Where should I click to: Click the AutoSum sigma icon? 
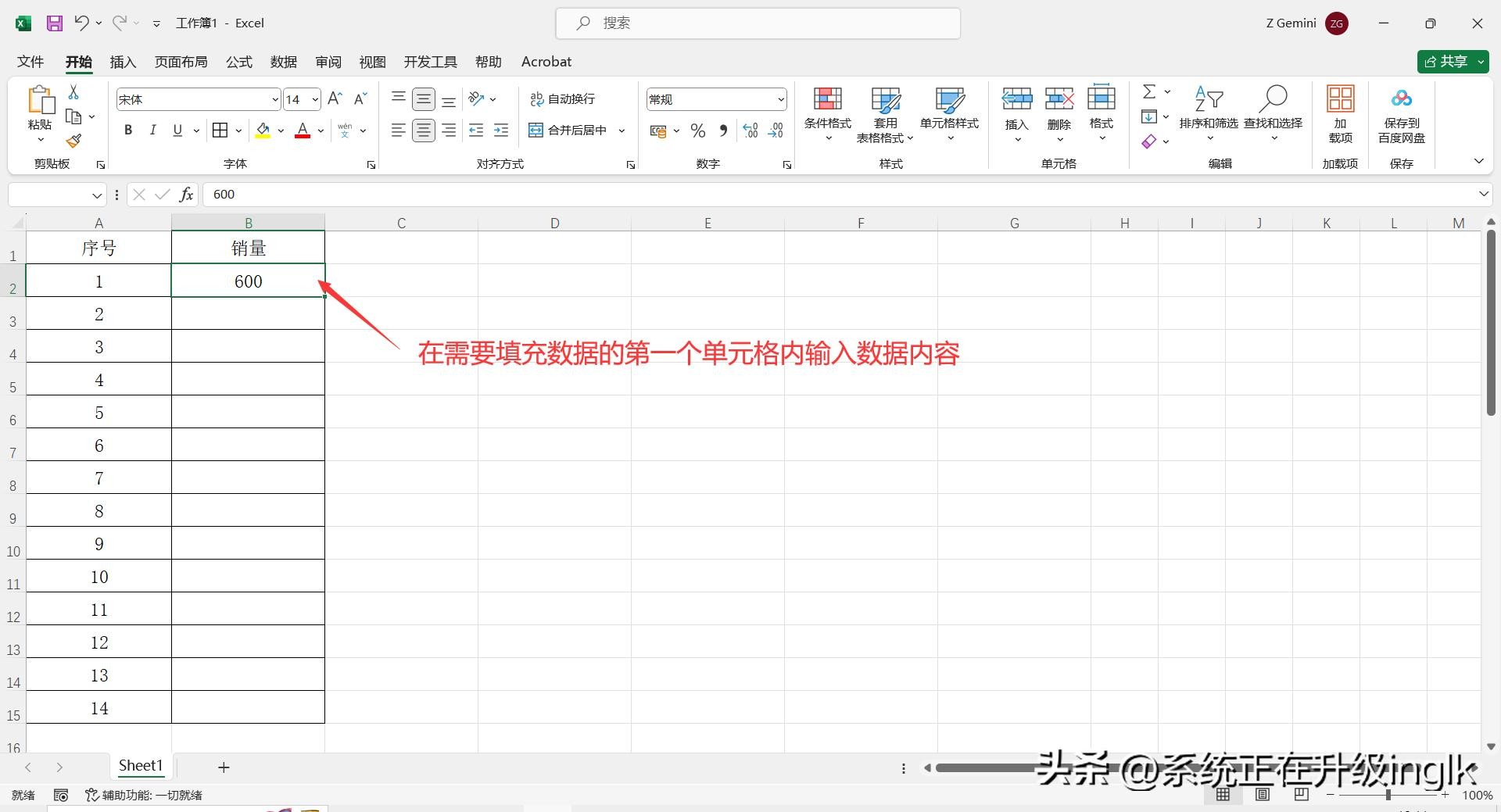click(1149, 92)
